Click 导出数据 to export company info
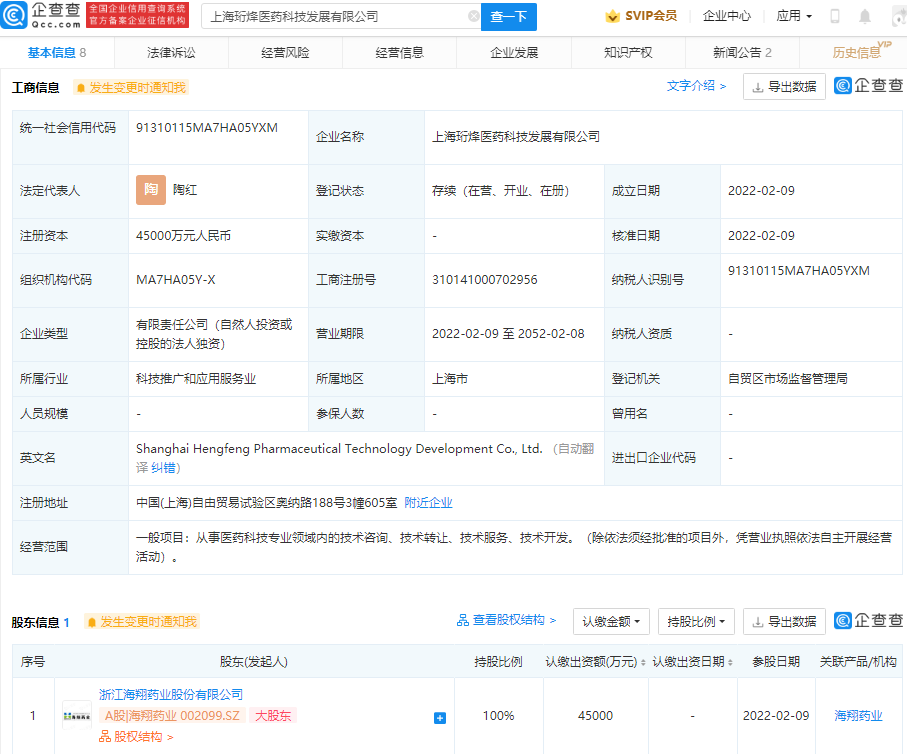Screen dimensions: 907x754 [x=783, y=87]
